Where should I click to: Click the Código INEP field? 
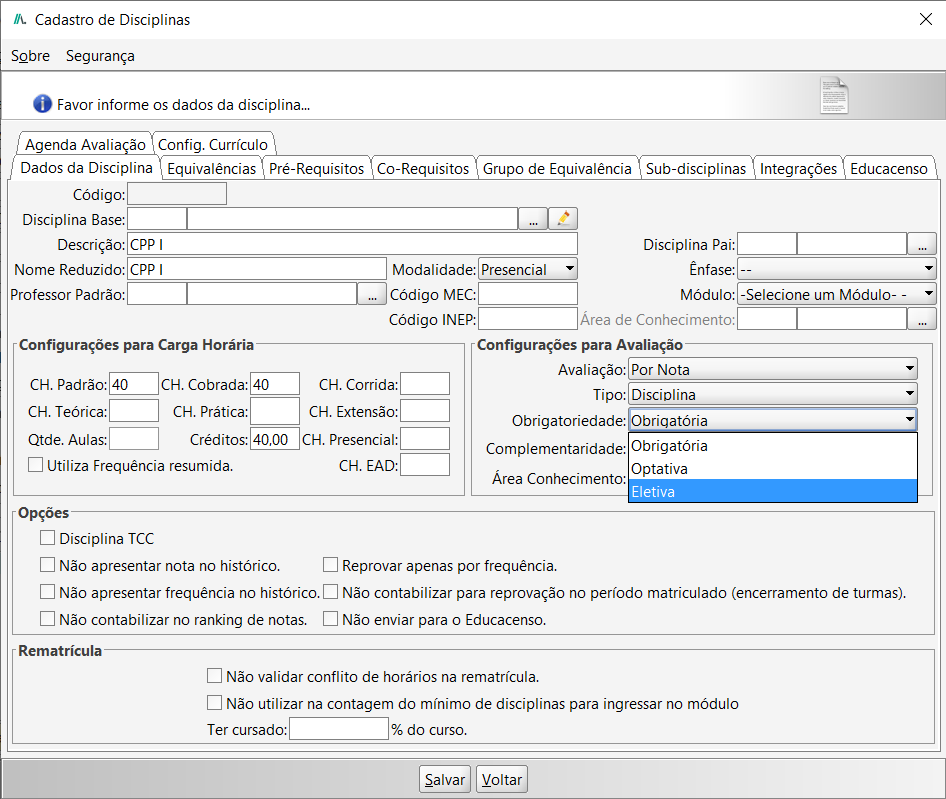[528, 319]
